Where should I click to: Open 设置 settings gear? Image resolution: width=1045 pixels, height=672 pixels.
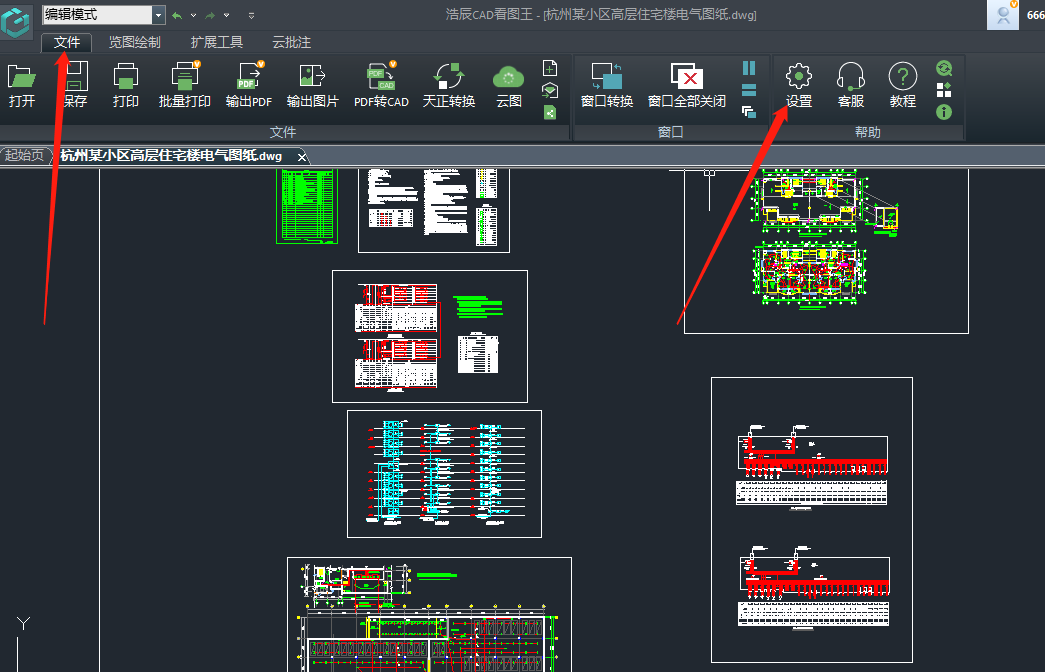point(798,85)
